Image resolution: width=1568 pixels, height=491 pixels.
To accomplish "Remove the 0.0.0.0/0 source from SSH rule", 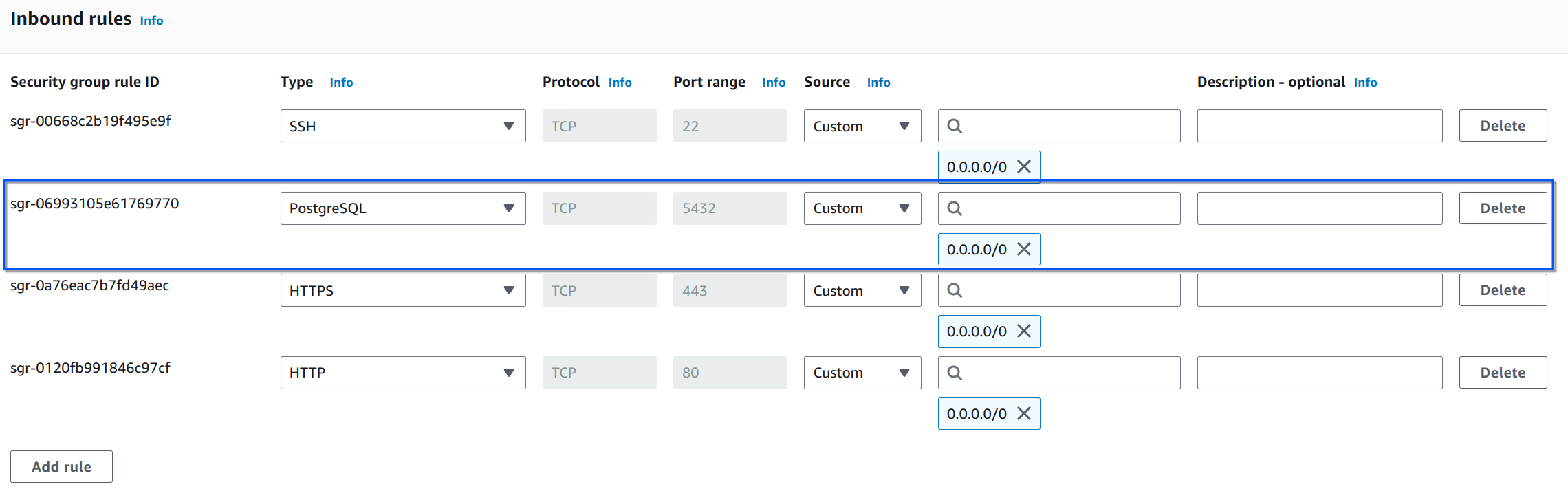I will [x=1023, y=167].
